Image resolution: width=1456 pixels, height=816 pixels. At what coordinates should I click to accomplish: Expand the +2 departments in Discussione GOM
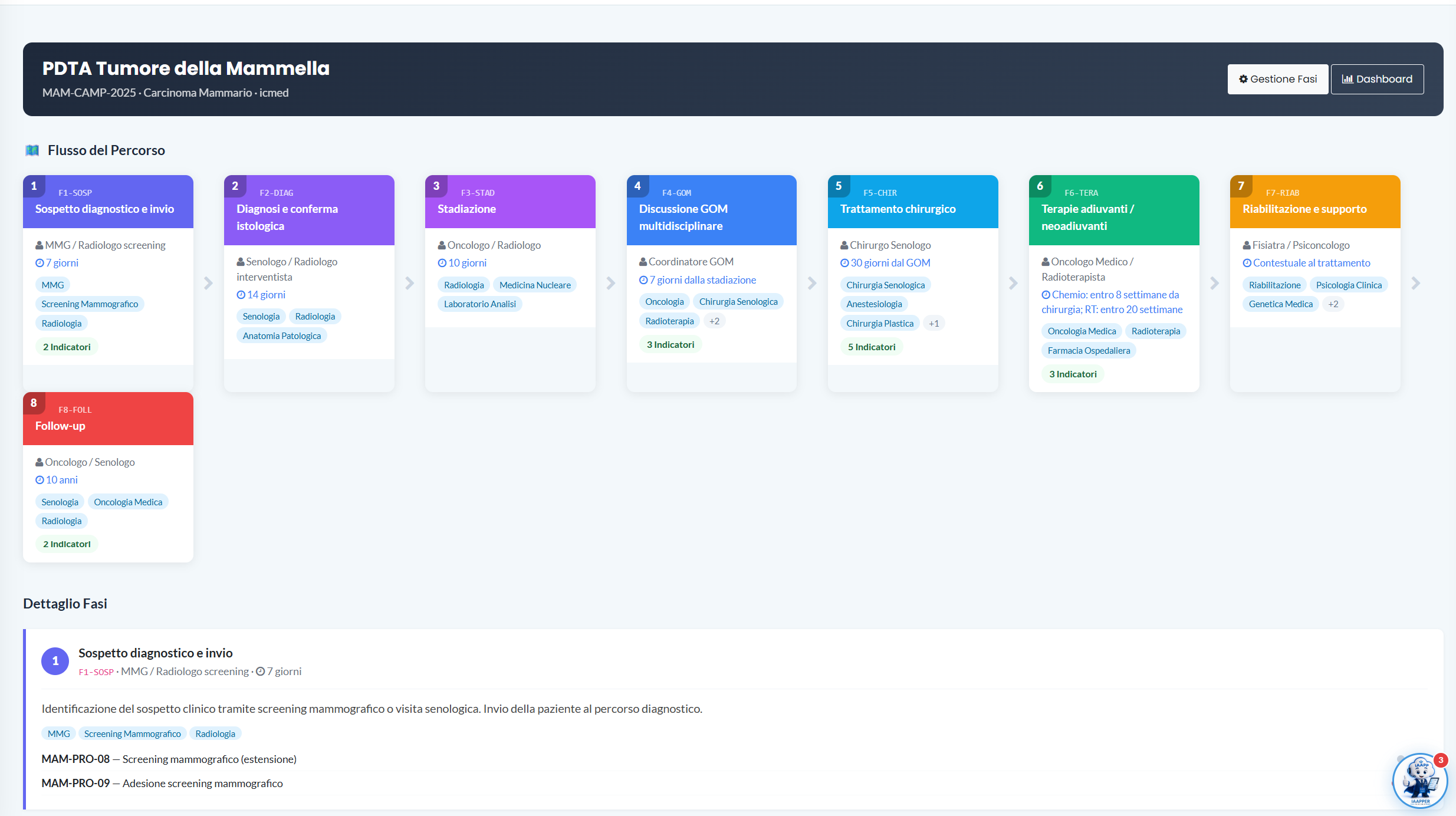[714, 321]
